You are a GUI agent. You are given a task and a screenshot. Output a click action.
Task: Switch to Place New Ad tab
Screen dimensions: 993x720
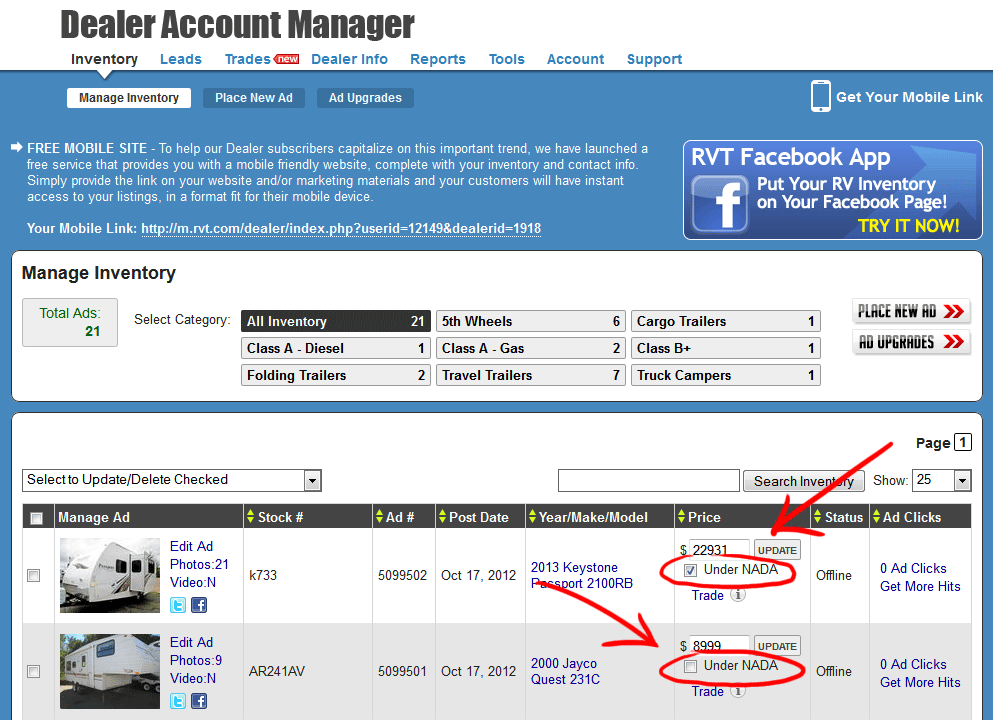(254, 98)
